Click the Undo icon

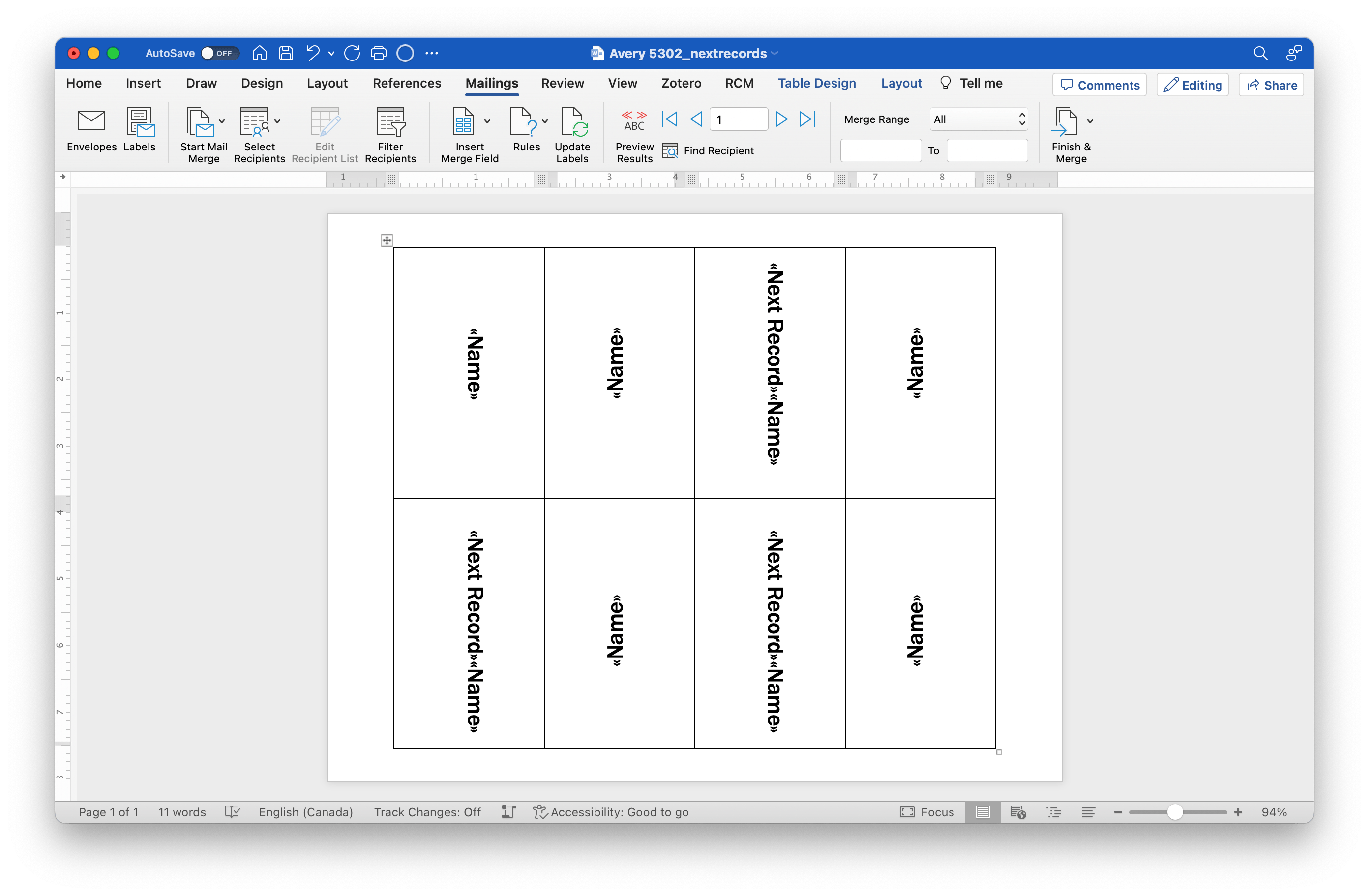(312, 53)
